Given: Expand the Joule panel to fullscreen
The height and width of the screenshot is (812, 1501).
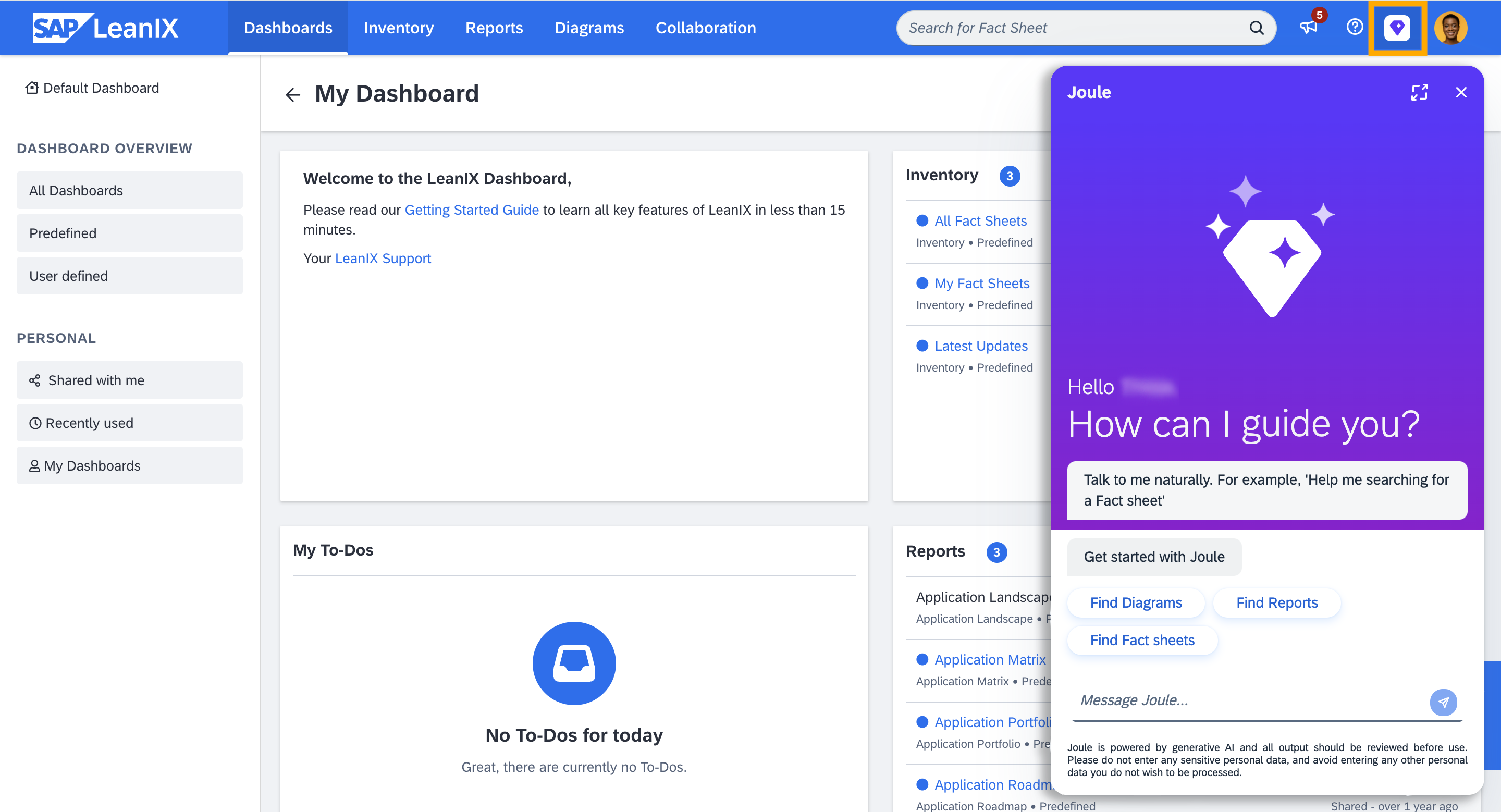Looking at the screenshot, I should coord(1419,92).
